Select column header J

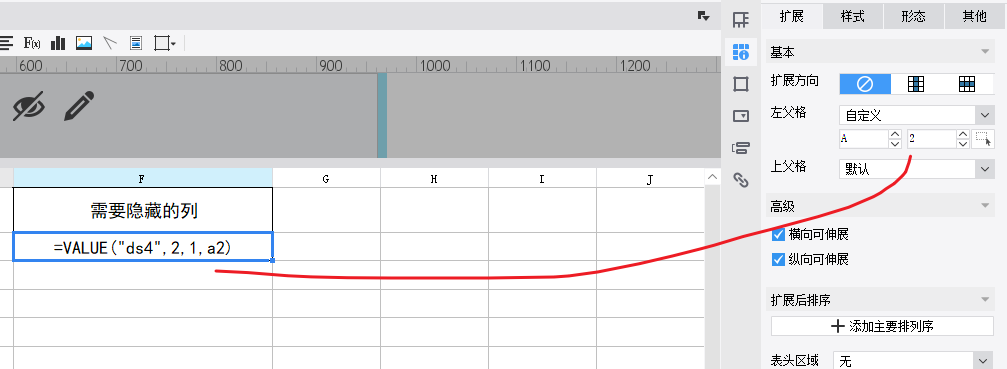[650, 178]
